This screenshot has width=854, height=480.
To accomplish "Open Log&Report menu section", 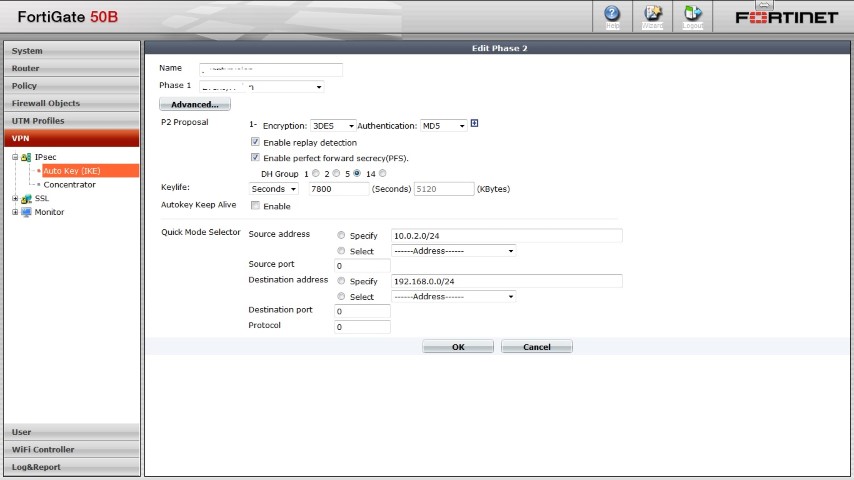I will point(72,466).
